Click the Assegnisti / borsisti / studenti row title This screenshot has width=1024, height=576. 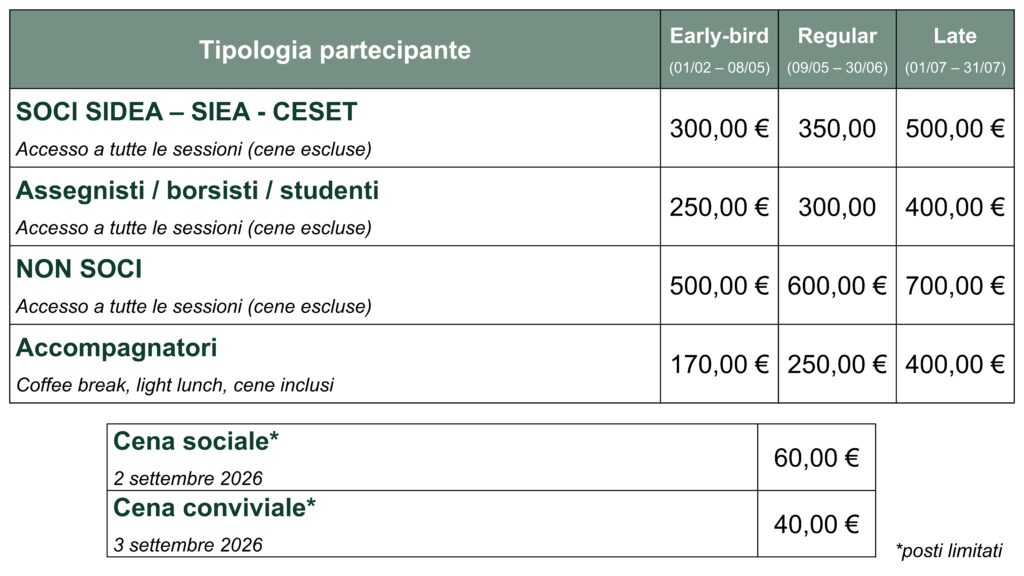(197, 191)
